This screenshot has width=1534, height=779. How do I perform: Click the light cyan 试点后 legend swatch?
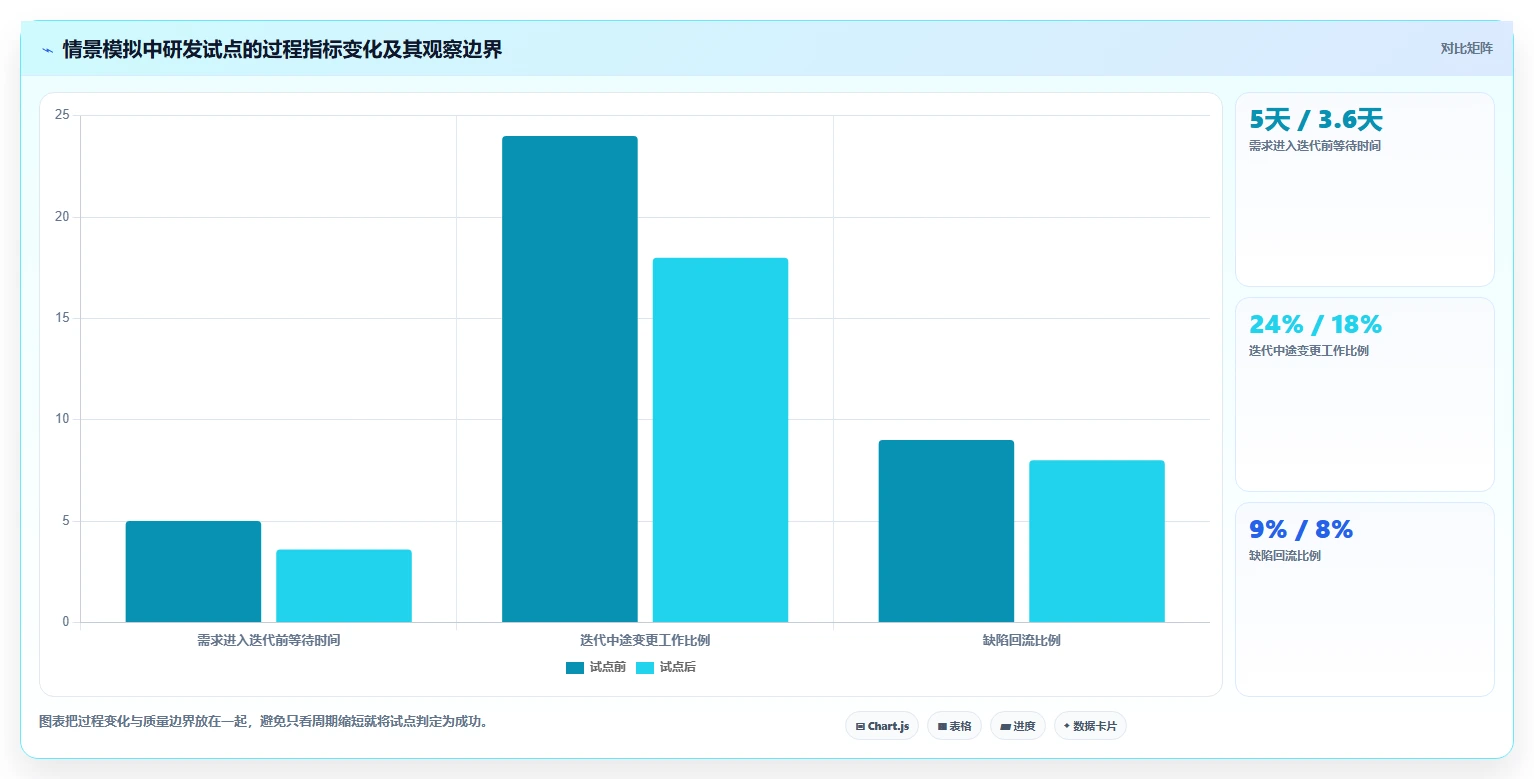point(645,668)
